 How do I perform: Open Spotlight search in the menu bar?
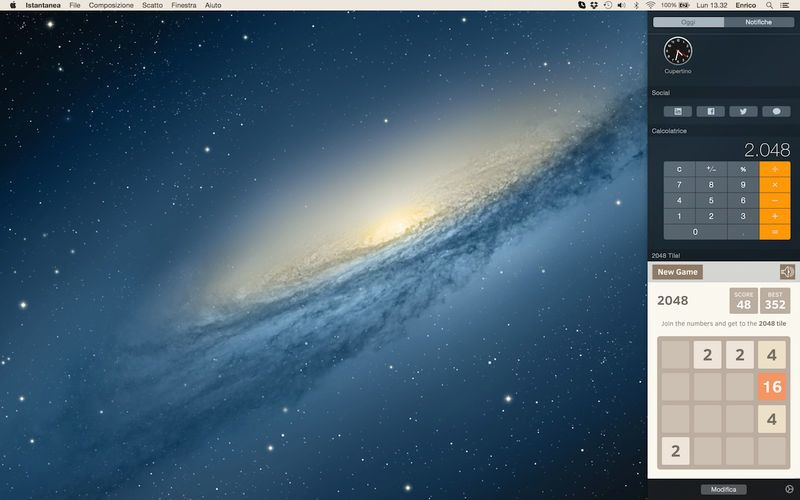(x=769, y=5)
